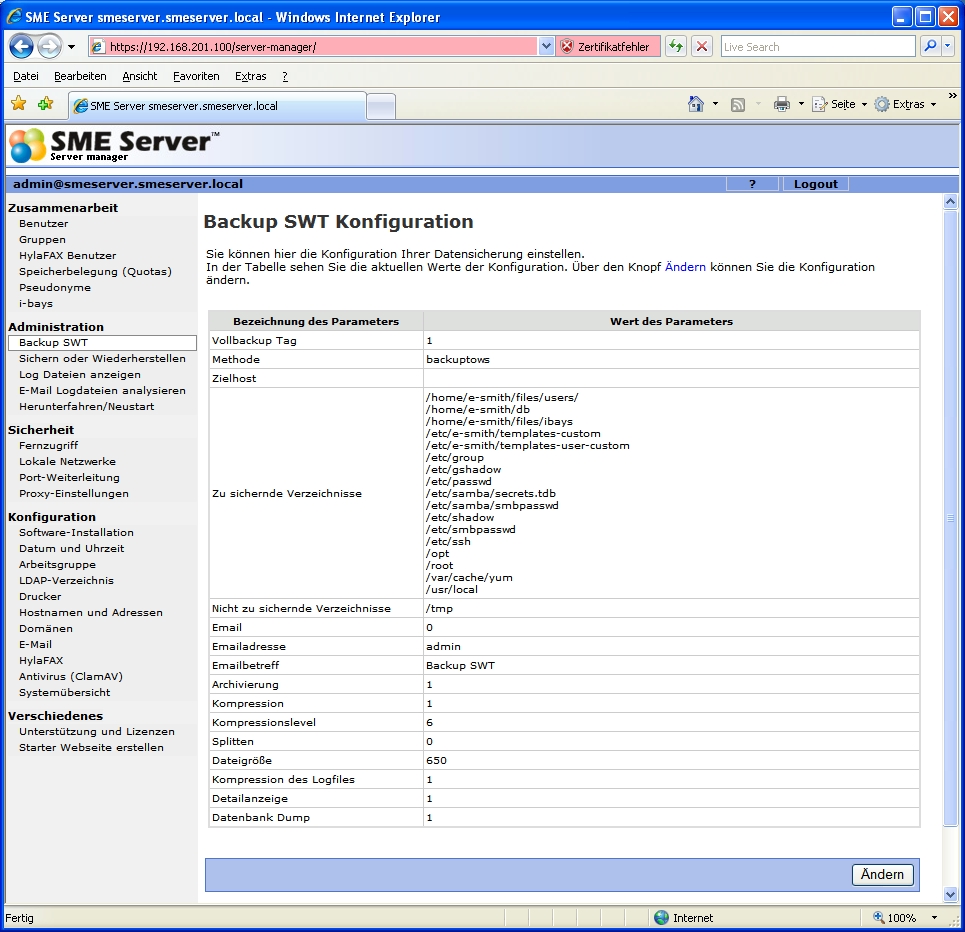Select the SME Server smeserver.smeserver.local tab

click(217, 106)
